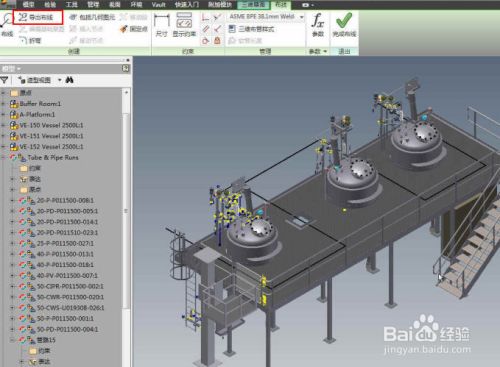Click the Buffer Room:1 assembly icon
The height and width of the screenshot is (367, 500).
click(x=14, y=104)
